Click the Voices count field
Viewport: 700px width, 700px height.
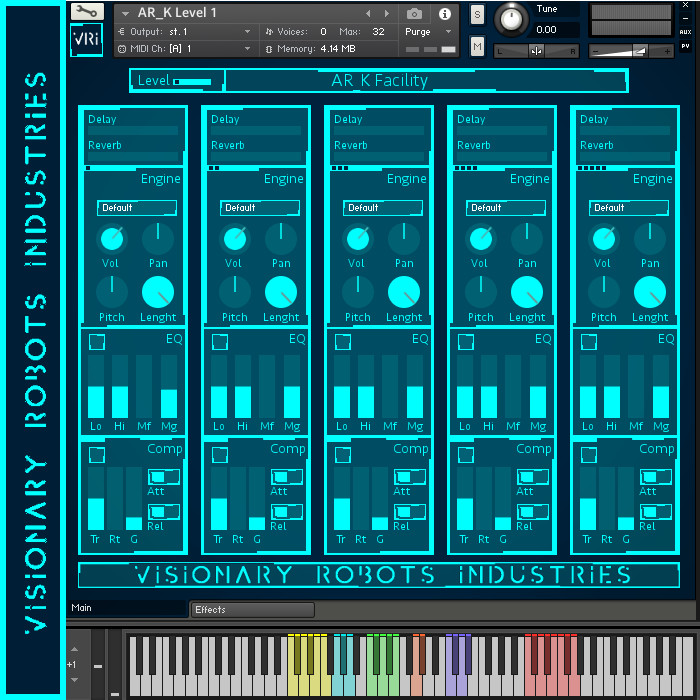323,32
